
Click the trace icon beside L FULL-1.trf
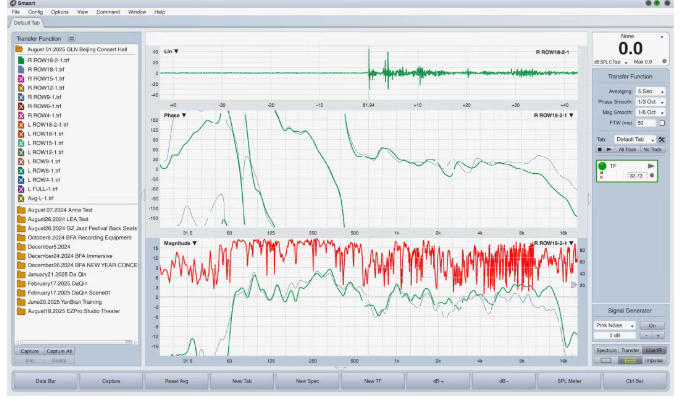click(x=19, y=188)
